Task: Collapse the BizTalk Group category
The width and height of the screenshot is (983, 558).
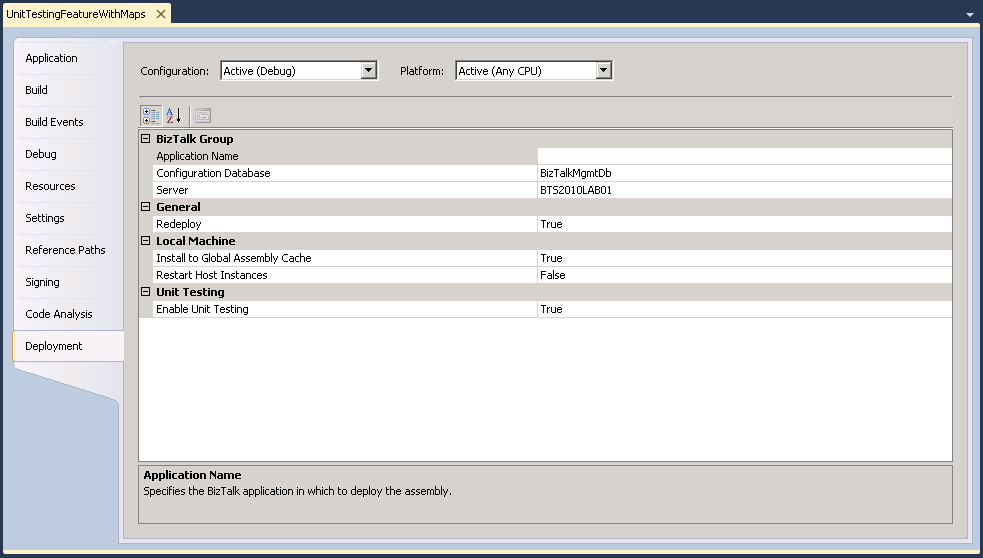Action: coord(145,139)
